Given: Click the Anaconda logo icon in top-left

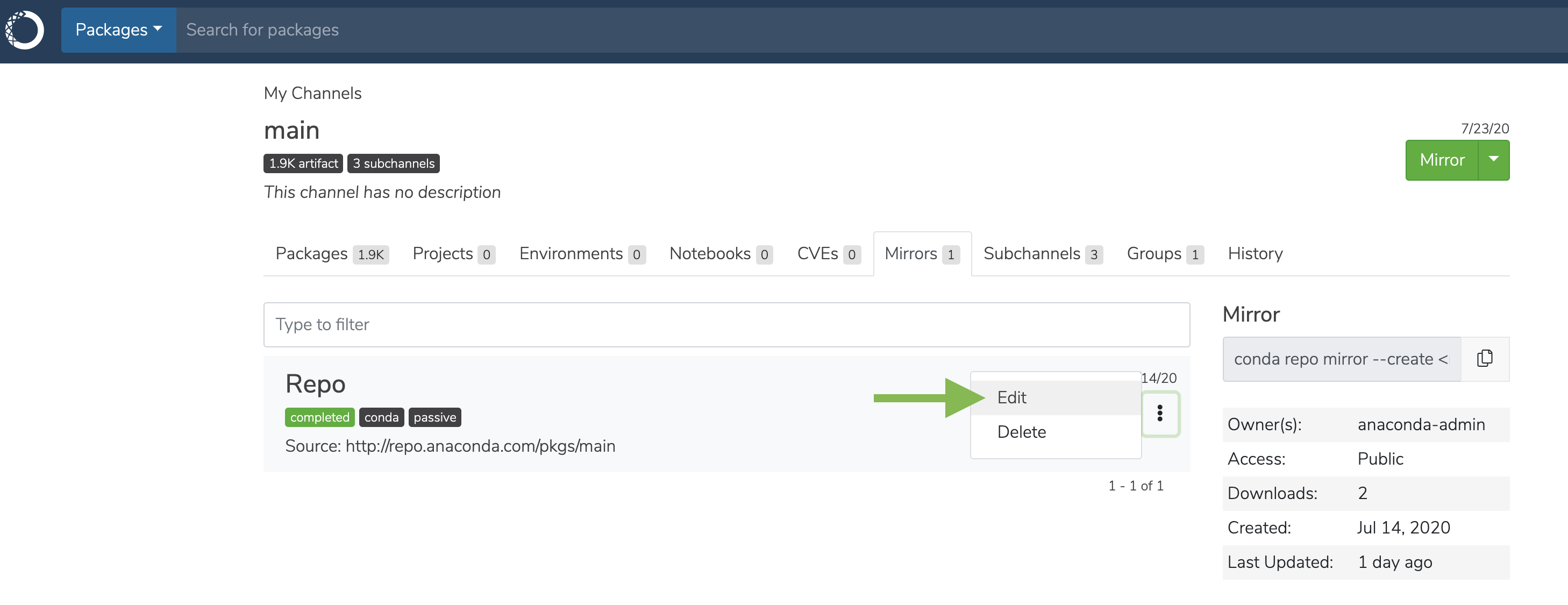Looking at the screenshot, I should (x=27, y=29).
